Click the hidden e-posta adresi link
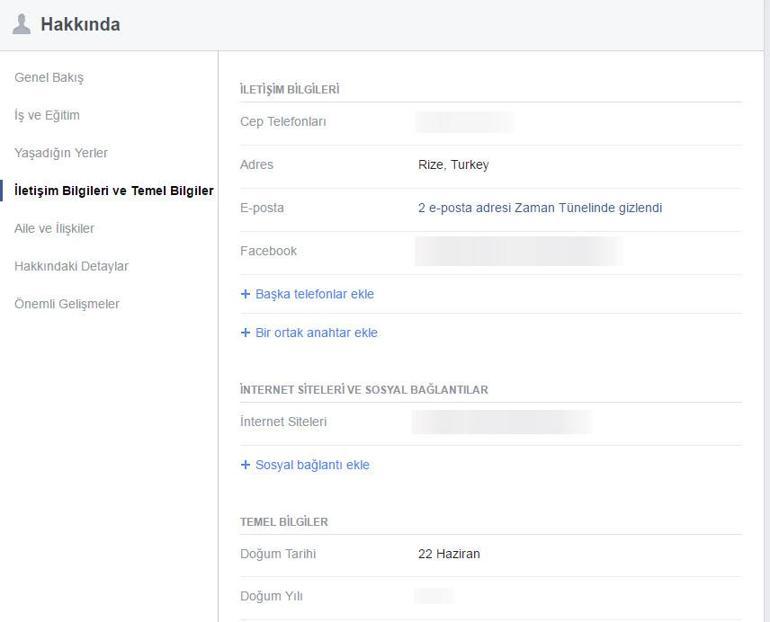Viewport: 770px width, 622px height. pyautogui.click(x=539, y=208)
